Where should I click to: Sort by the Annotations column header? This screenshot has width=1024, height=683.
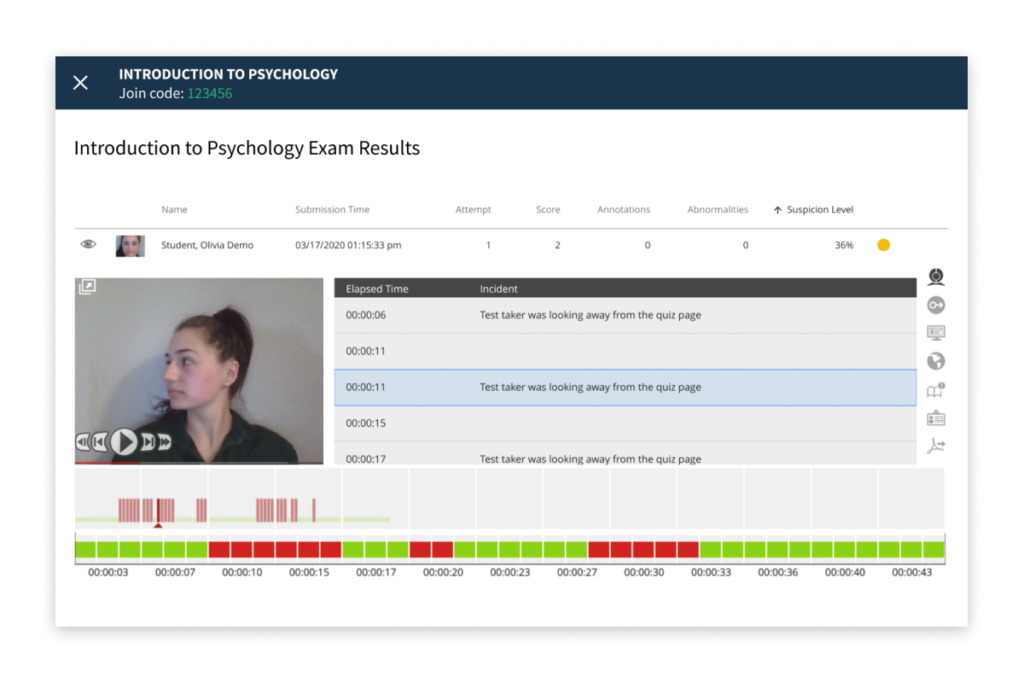click(x=624, y=210)
